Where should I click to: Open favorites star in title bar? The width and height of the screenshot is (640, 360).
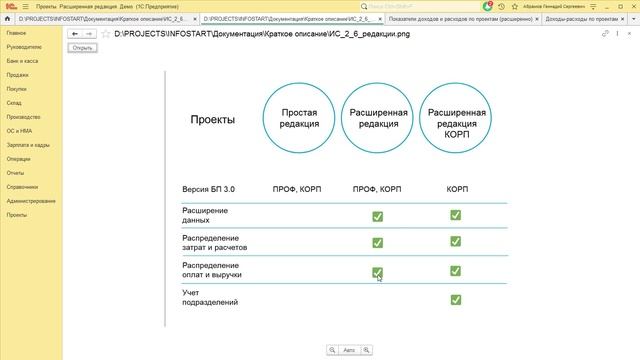[515, 7]
